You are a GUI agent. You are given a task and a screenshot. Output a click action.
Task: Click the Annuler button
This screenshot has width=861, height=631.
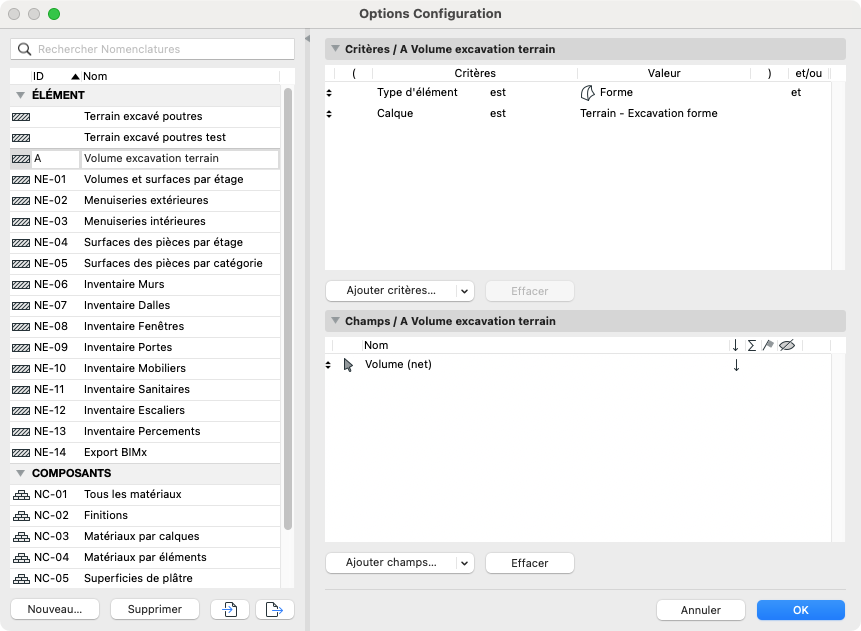point(701,610)
